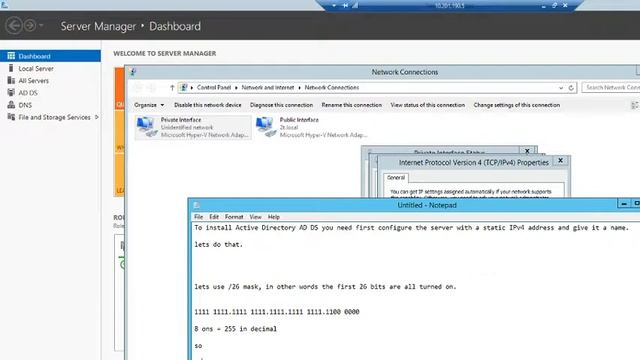Click inside the Notepad text area

[416, 291]
